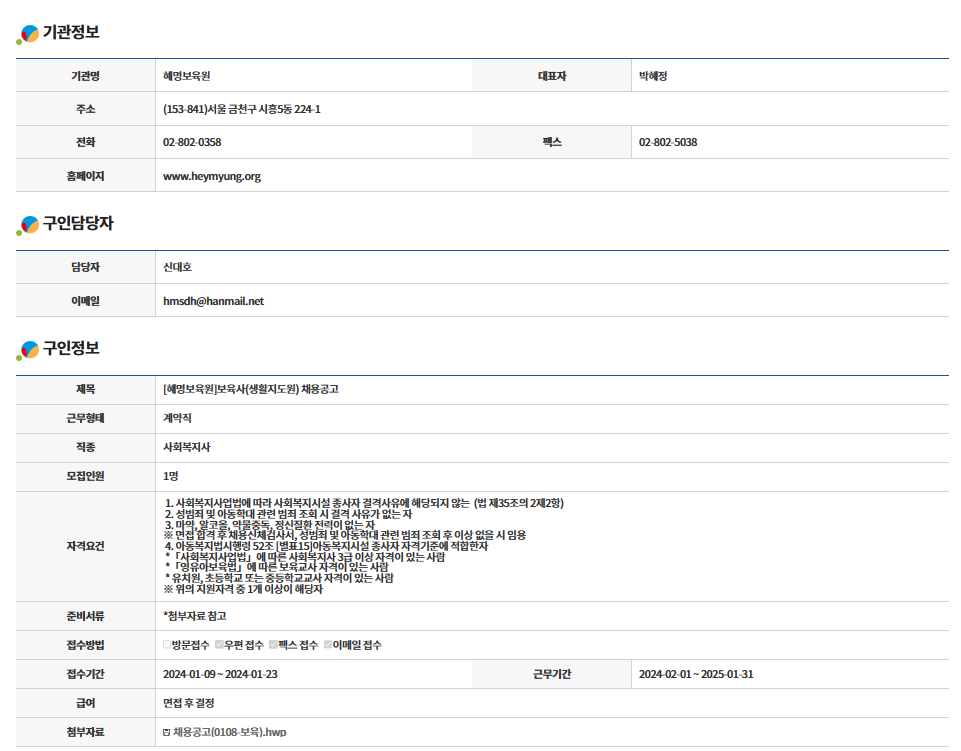Click the organization name 혜명보육원
Screen dimensions: 961x751
[x=186, y=76]
